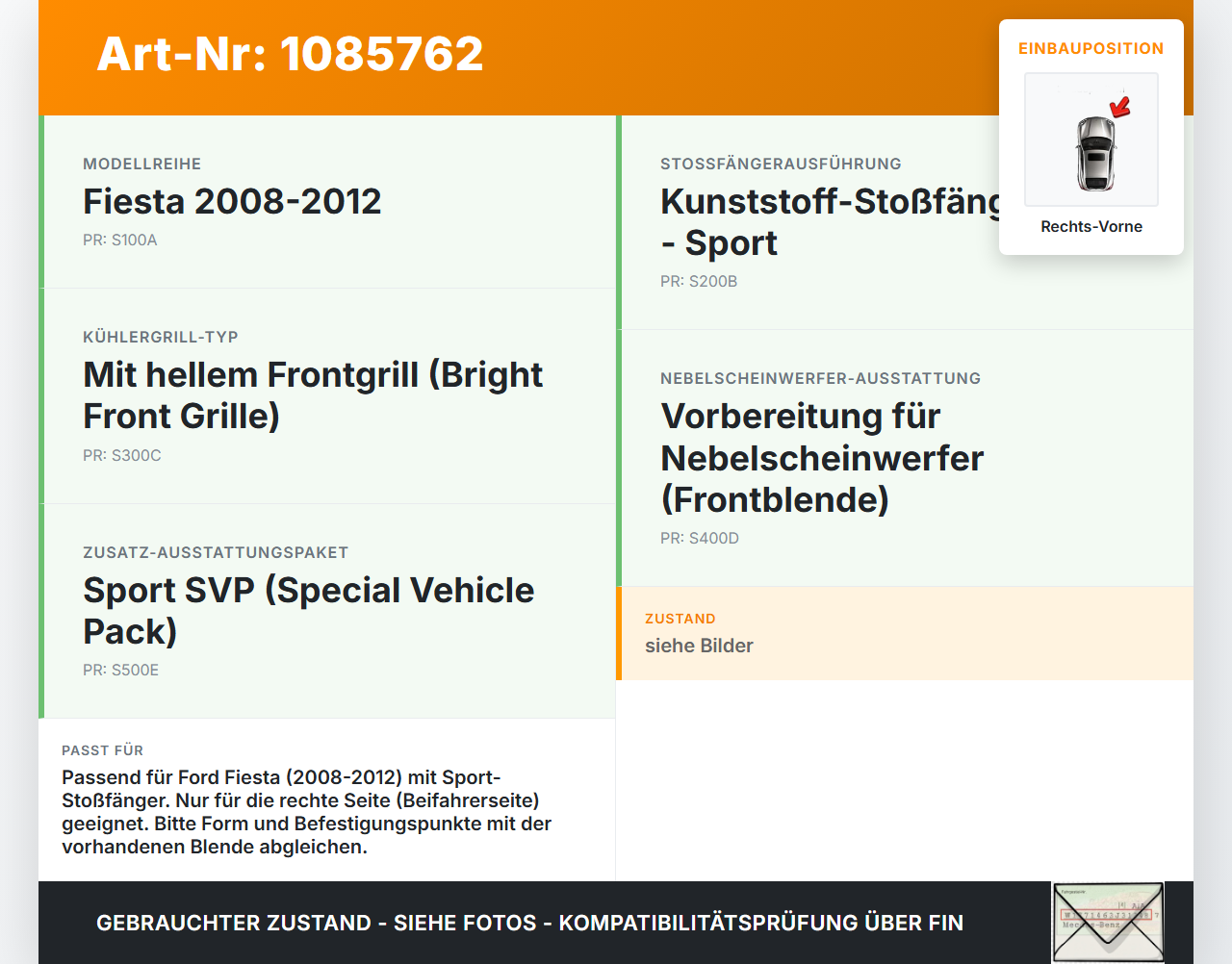Select the Art-Nr: 1085762 heading
The width and height of the screenshot is (1232, 964).
(290, 54)
